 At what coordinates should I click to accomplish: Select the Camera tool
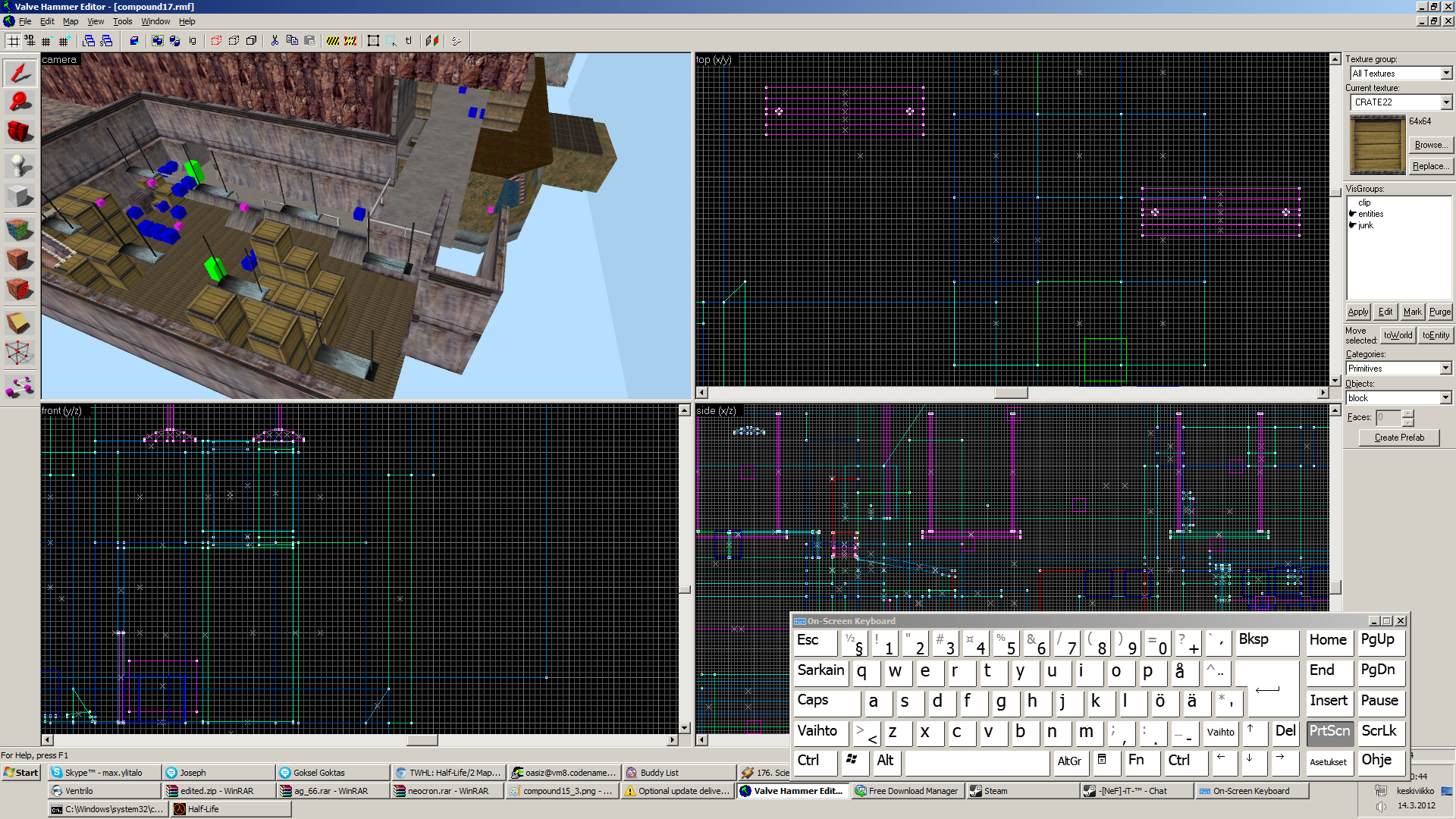click(x=20, y=131)
